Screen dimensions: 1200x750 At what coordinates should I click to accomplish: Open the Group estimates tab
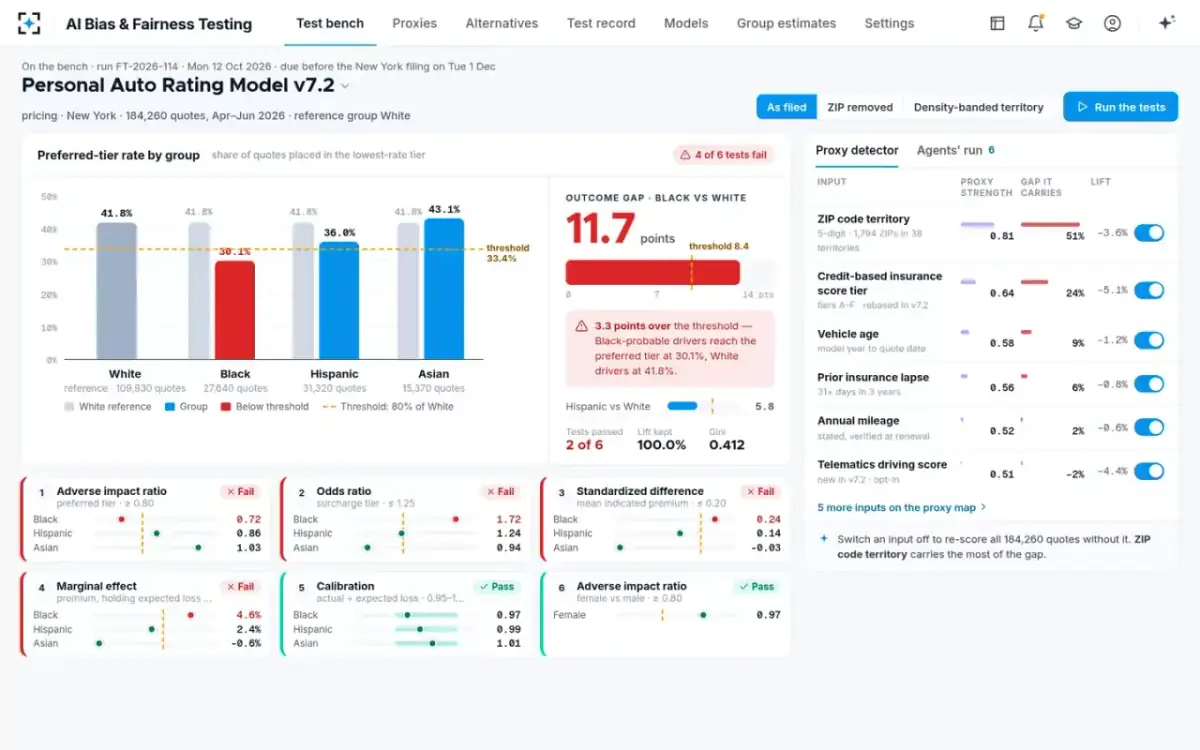[x=786, y=23]
